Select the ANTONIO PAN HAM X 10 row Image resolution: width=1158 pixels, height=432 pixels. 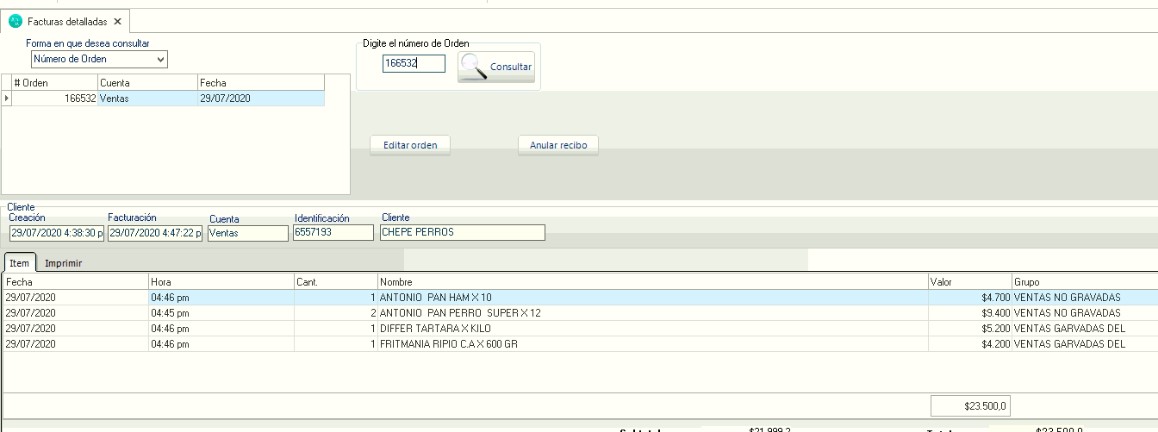coord(450,298)
